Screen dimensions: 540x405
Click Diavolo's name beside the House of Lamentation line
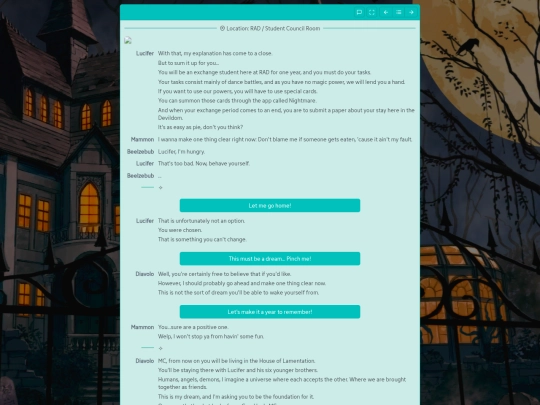click(145, 361)
